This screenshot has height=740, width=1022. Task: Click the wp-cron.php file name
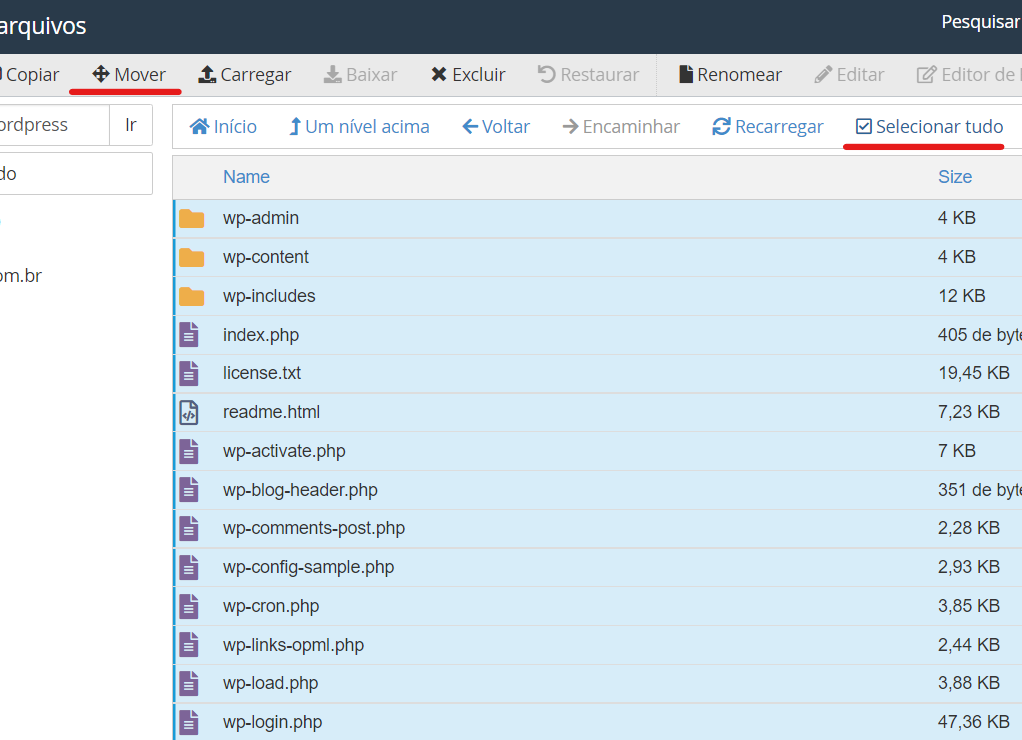[270, 606]
